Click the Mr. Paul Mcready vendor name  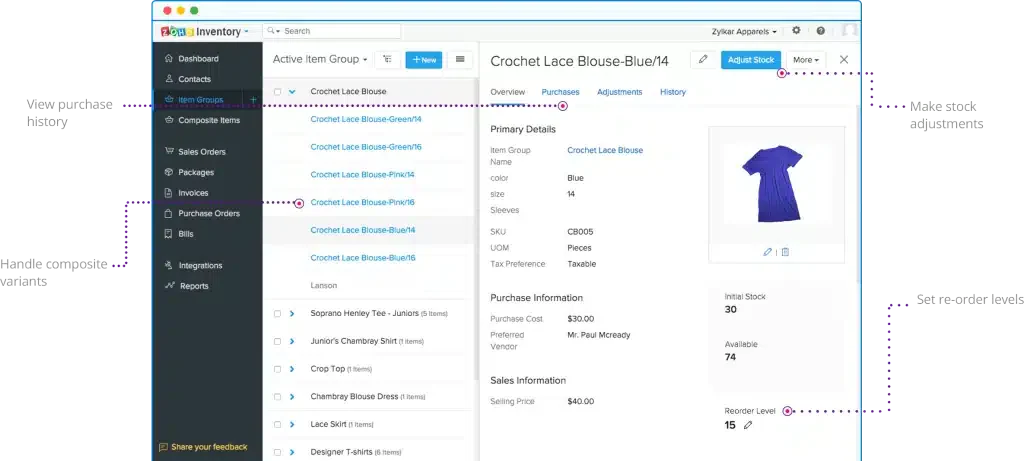[x=599, y=335]
